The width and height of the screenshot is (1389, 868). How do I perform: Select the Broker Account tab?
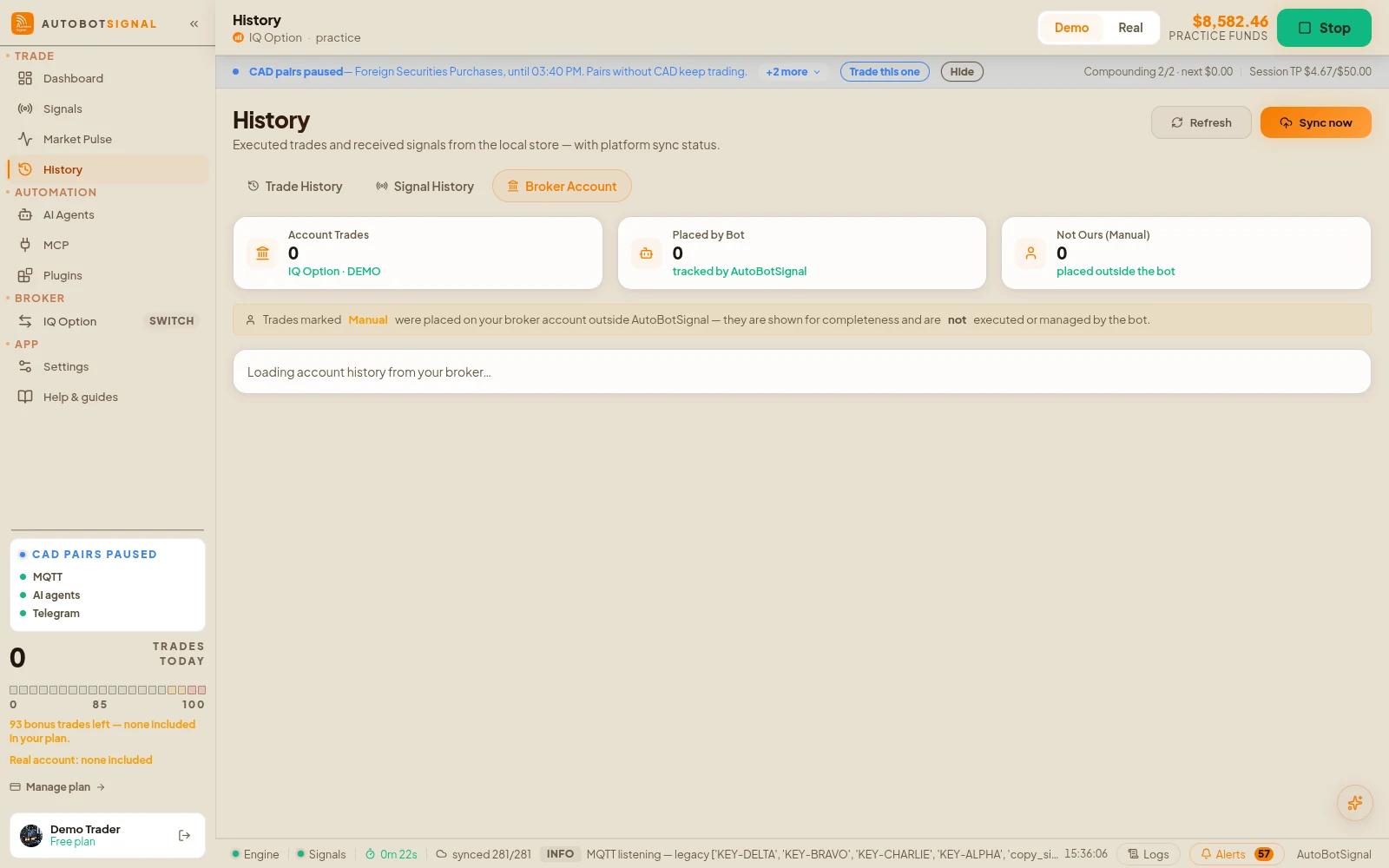point(562,187)
